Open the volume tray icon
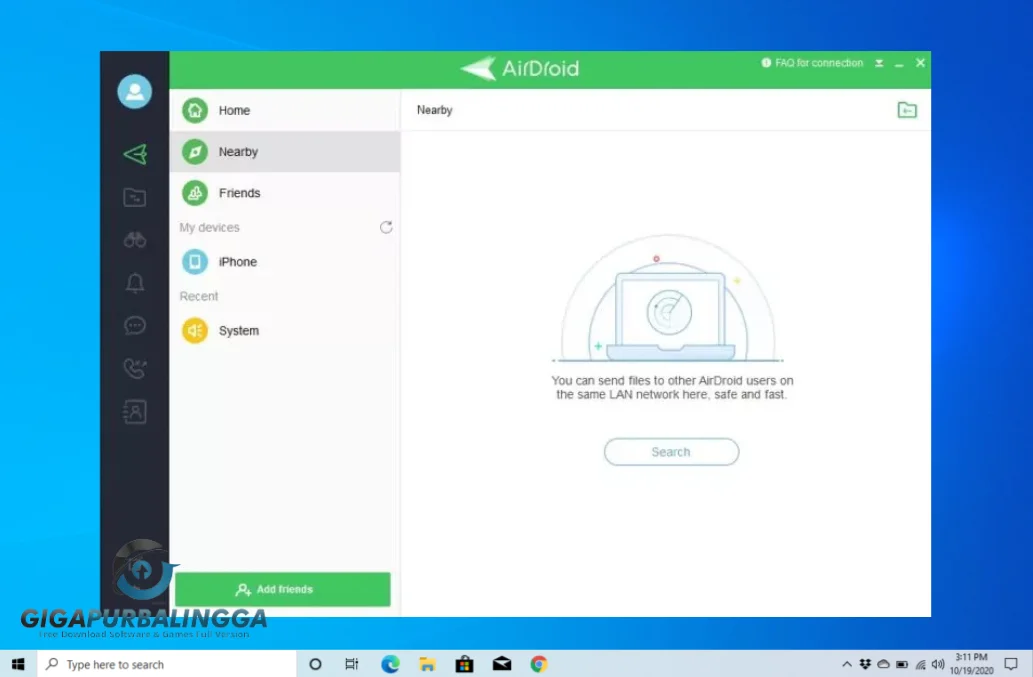The height and width of the screenshot is (677, 1033). [x=938, y=664]
